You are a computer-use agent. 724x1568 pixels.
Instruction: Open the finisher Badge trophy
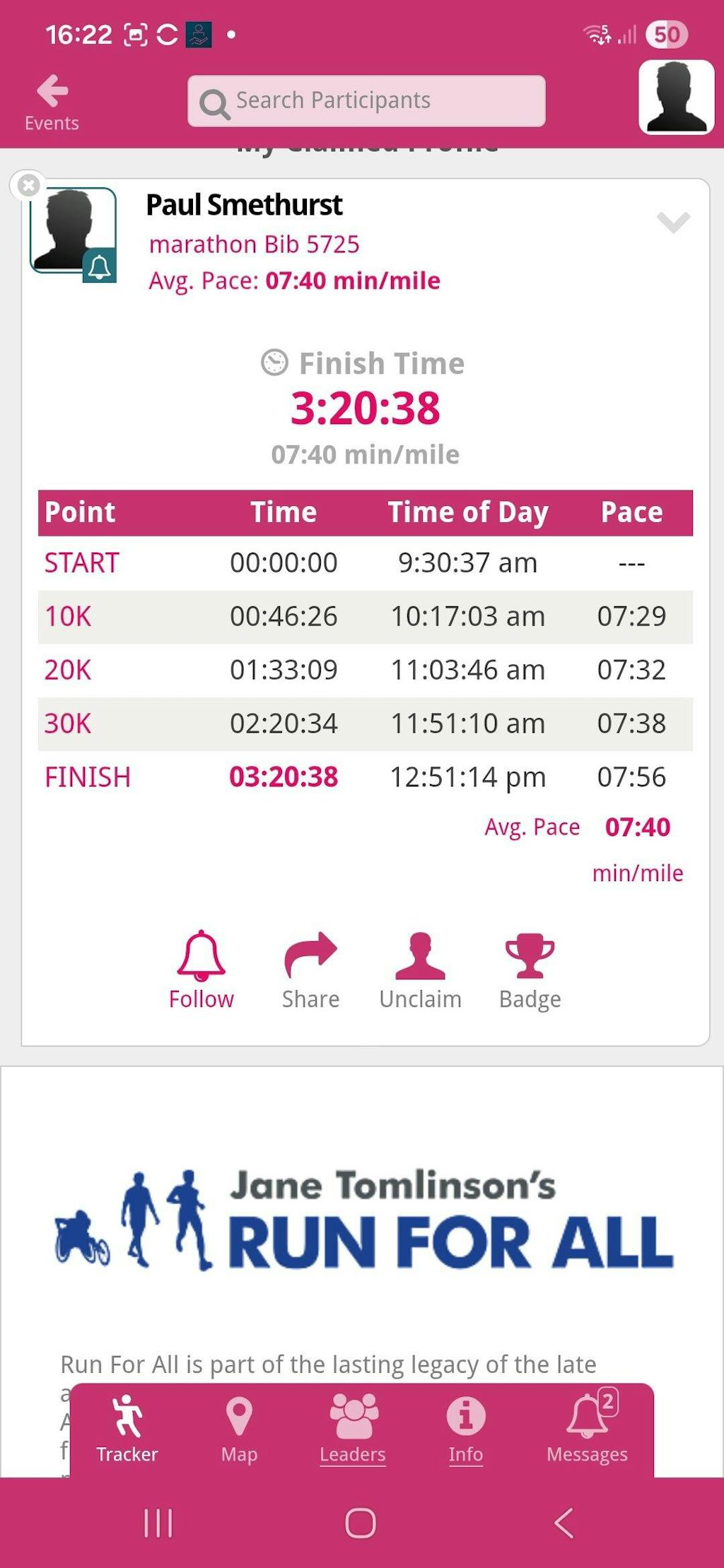pos(530,969)
